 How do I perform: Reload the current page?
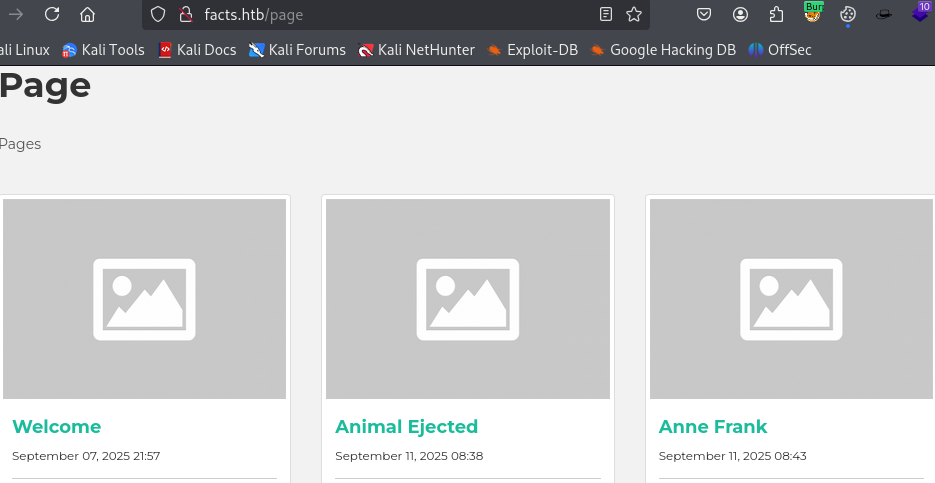click(52, 14)
